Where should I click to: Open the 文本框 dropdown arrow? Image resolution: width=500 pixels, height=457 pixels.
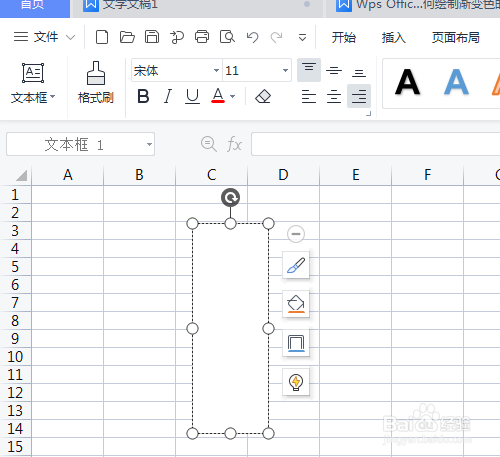[x=52, y=97]
